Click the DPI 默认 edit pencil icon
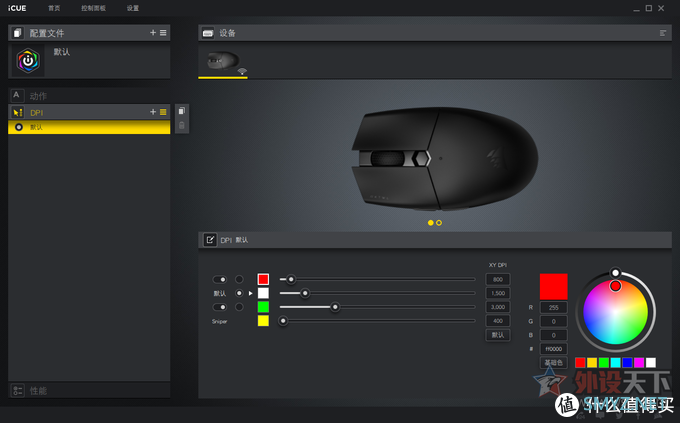 tap(210, 239)
